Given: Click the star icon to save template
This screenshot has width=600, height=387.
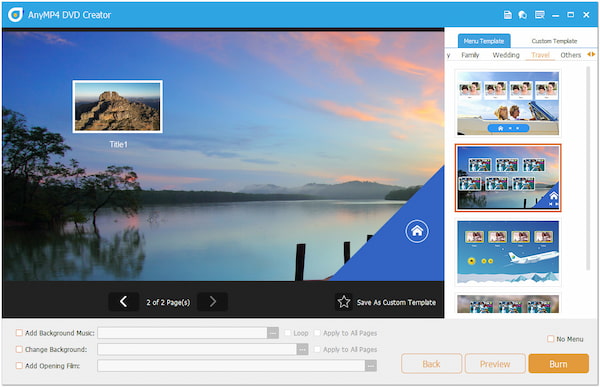Looking at the screenshot, I should [x=344, y=302].
